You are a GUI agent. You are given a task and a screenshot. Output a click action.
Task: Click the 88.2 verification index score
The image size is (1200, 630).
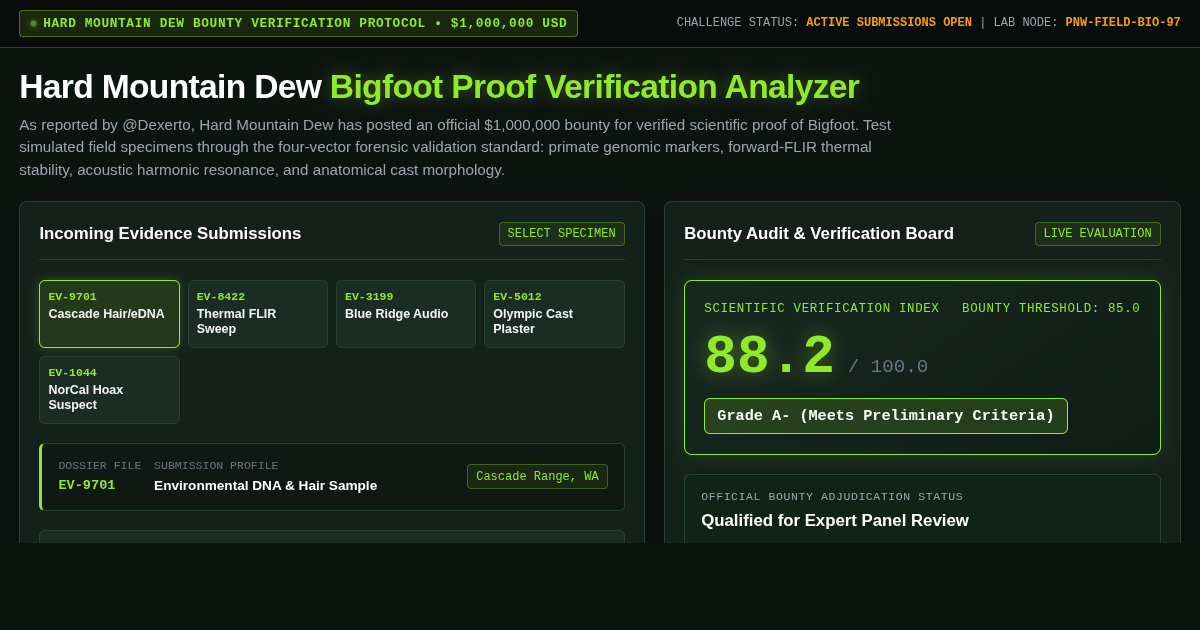[x=769, y=357]
